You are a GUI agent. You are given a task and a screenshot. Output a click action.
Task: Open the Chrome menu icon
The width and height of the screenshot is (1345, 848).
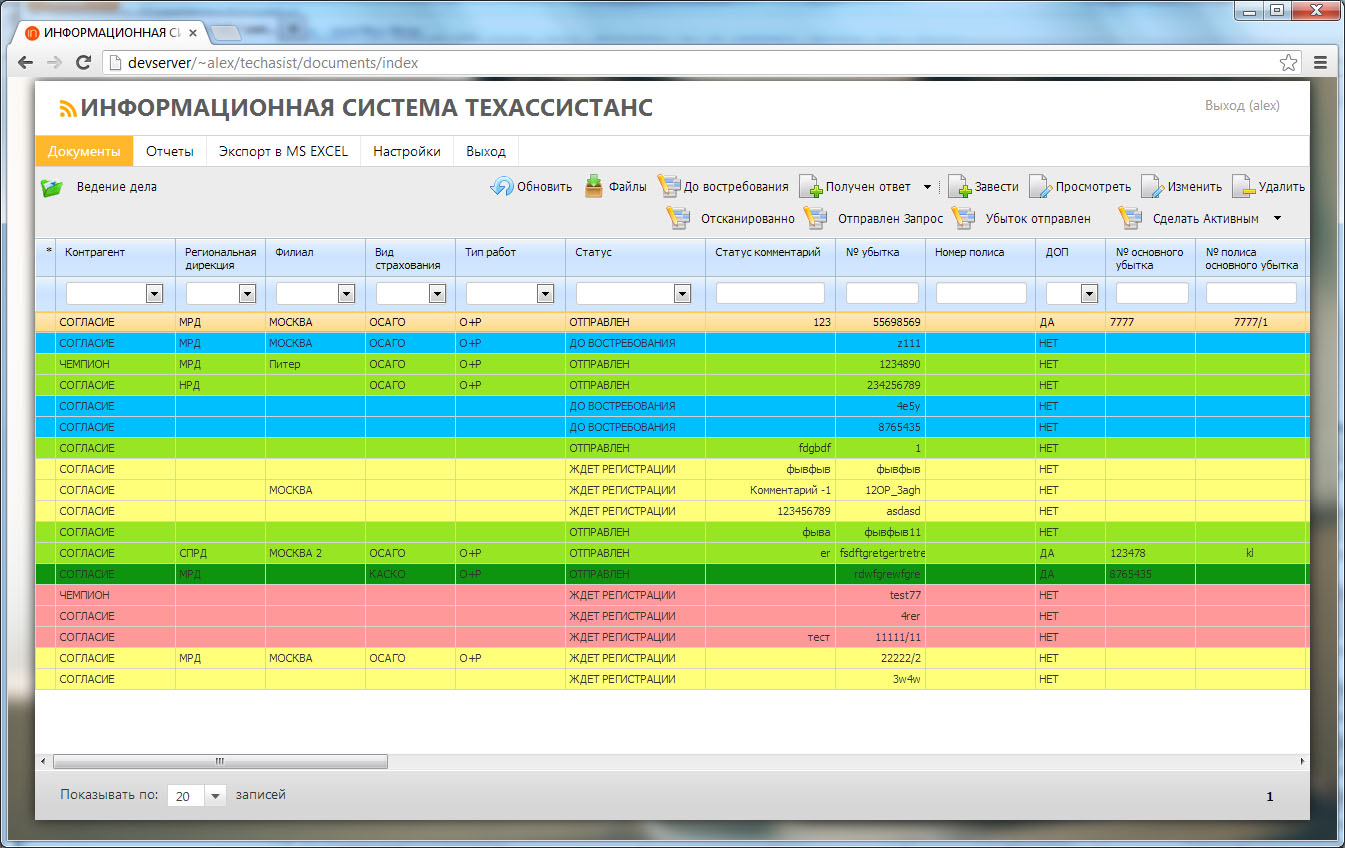1320,62
